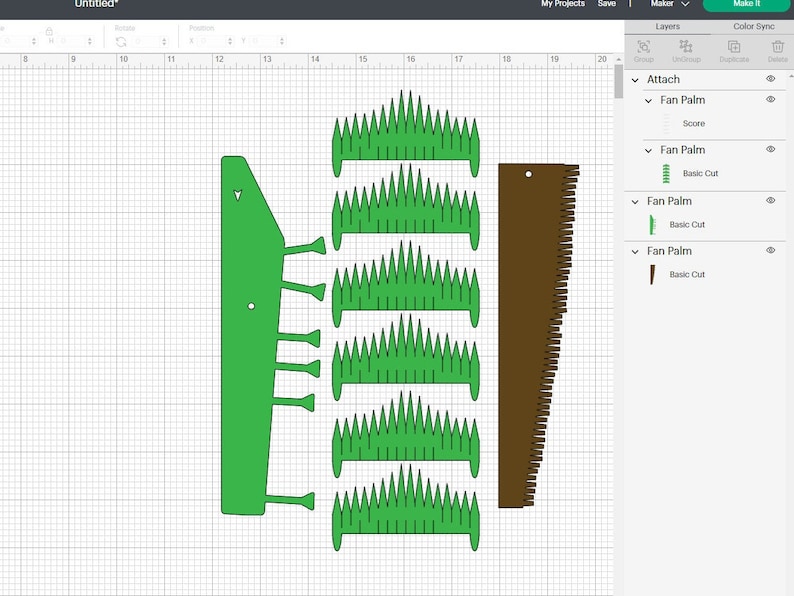Click the Untitled project title

point(96,4)
